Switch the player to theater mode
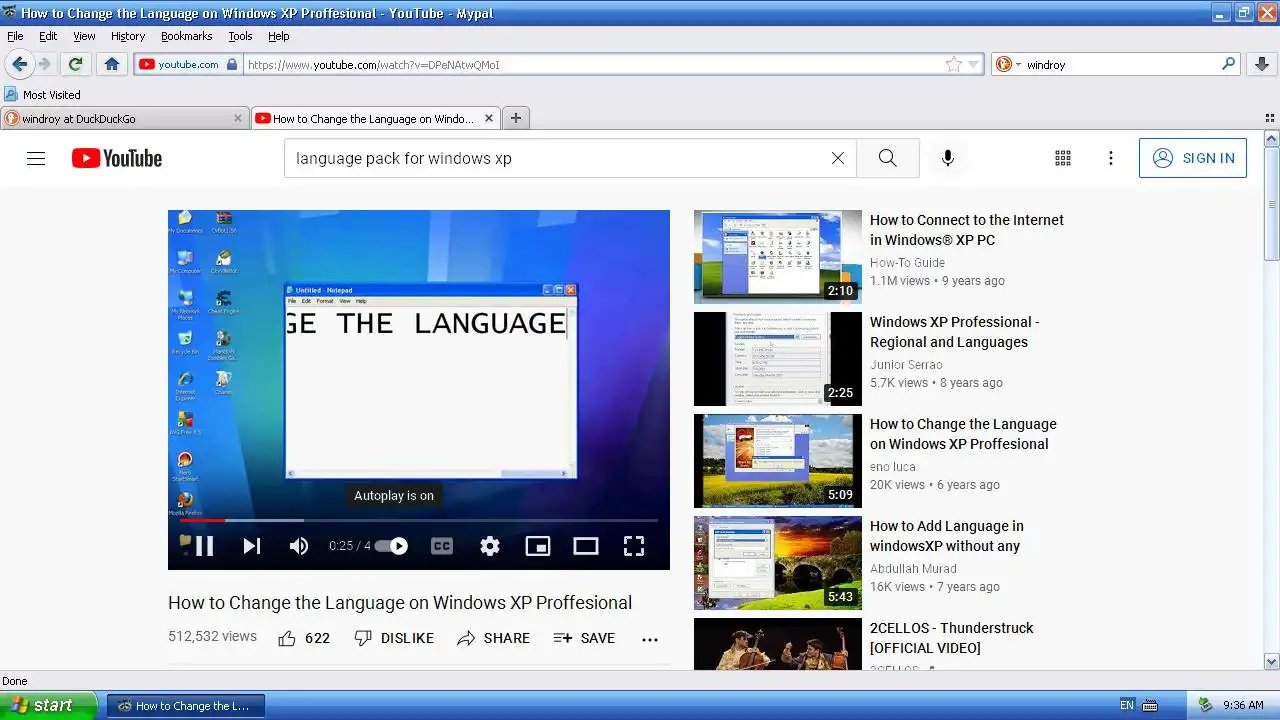Viewport: 1280px width, 720px height. [586, 546]
